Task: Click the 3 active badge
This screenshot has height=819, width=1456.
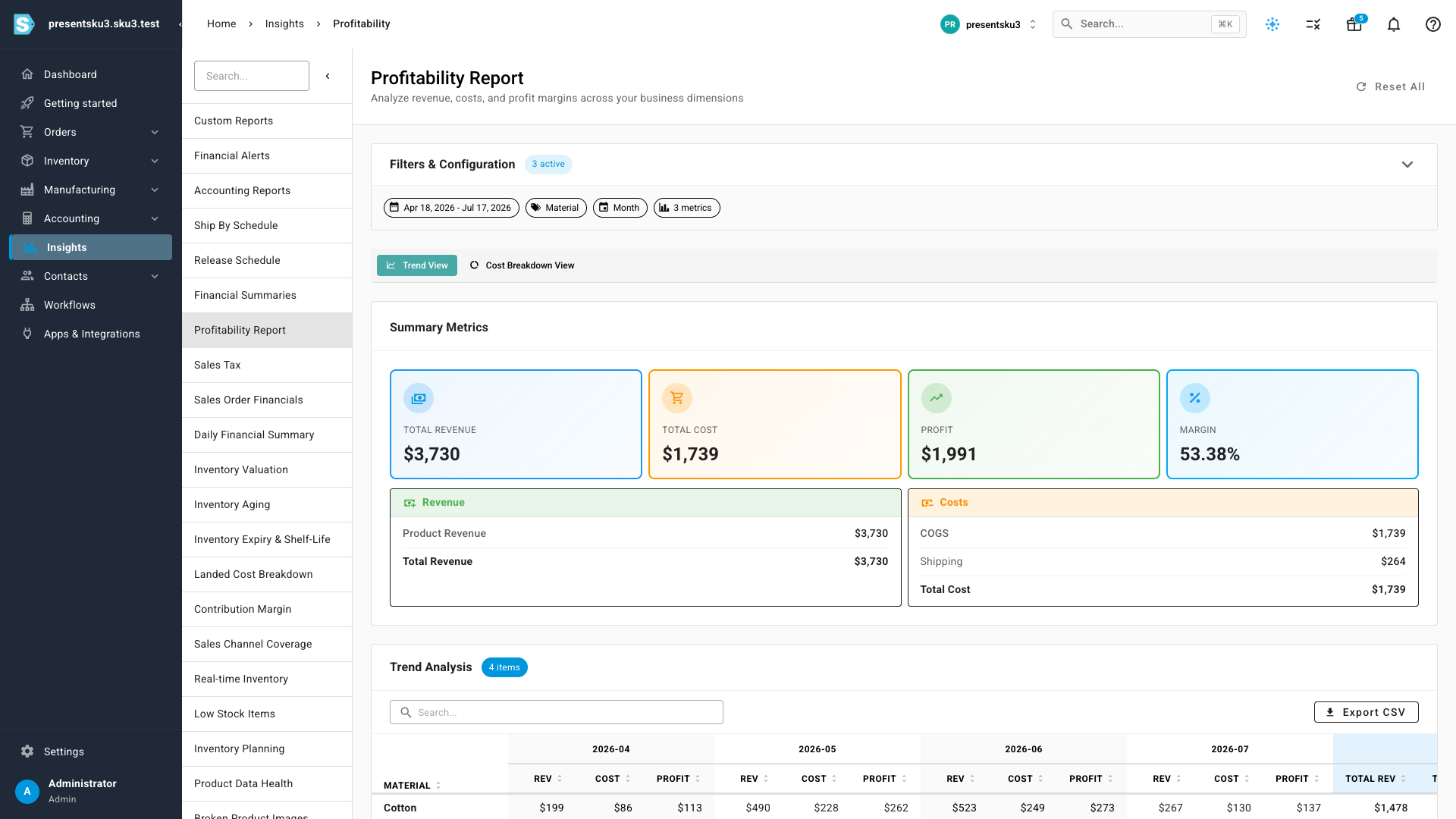Action: 548,165
